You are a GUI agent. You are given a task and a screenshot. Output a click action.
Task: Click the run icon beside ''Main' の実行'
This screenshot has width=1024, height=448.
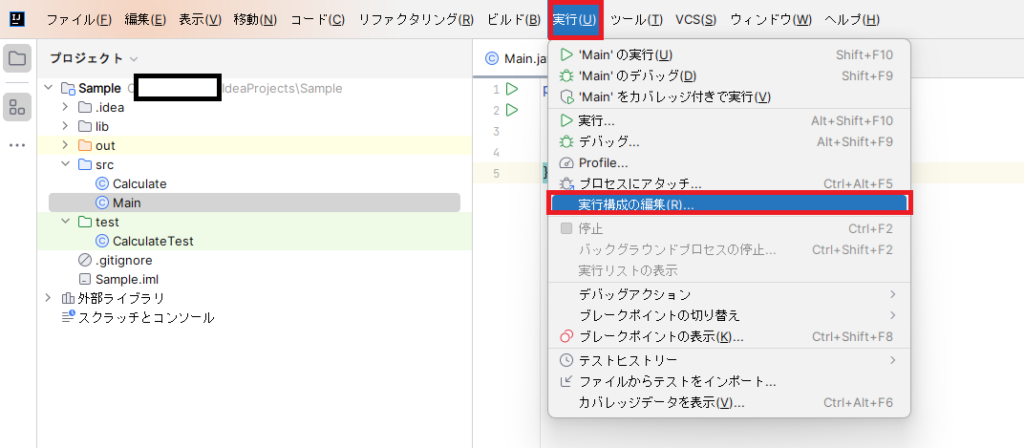(x=567, y=55)
